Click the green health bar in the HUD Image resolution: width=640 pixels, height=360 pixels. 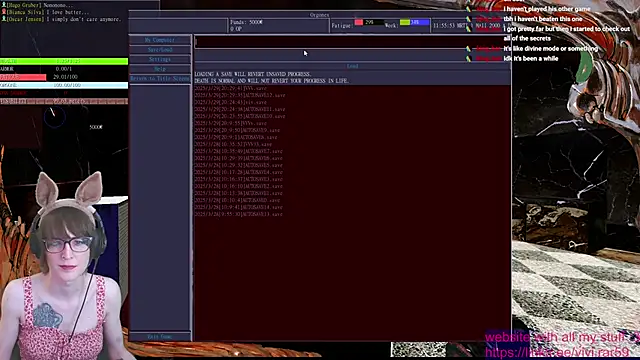coord(64,61)
